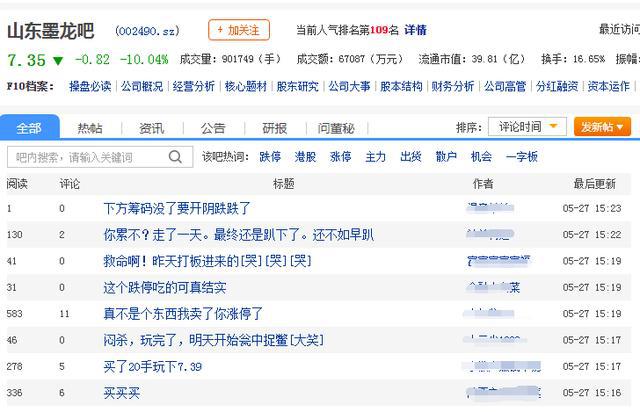
Task: Open F10 link 公司概况
Action: click(x=142, y=86)
